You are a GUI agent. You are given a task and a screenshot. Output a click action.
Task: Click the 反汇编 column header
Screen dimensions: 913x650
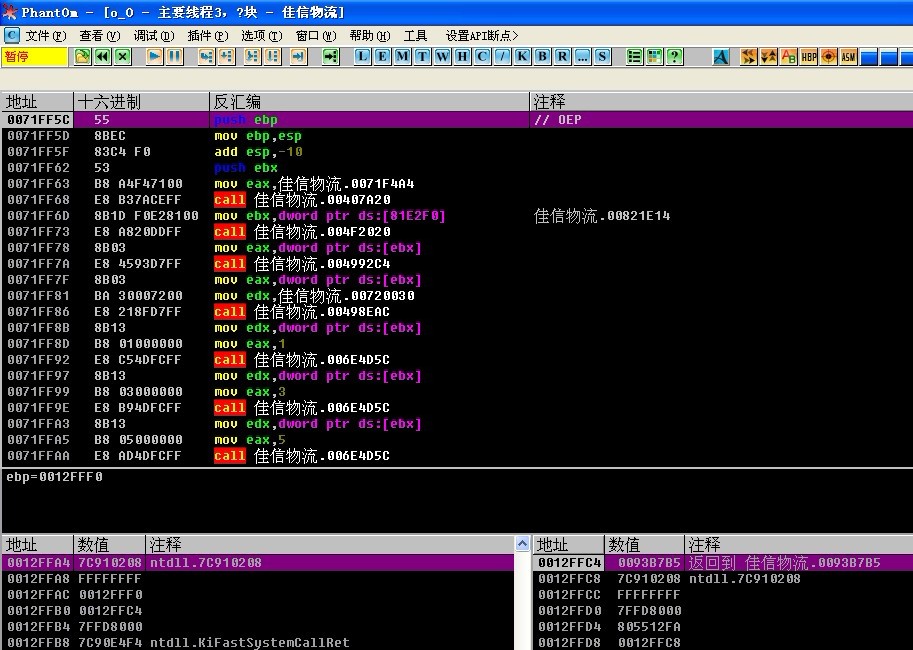369,102
